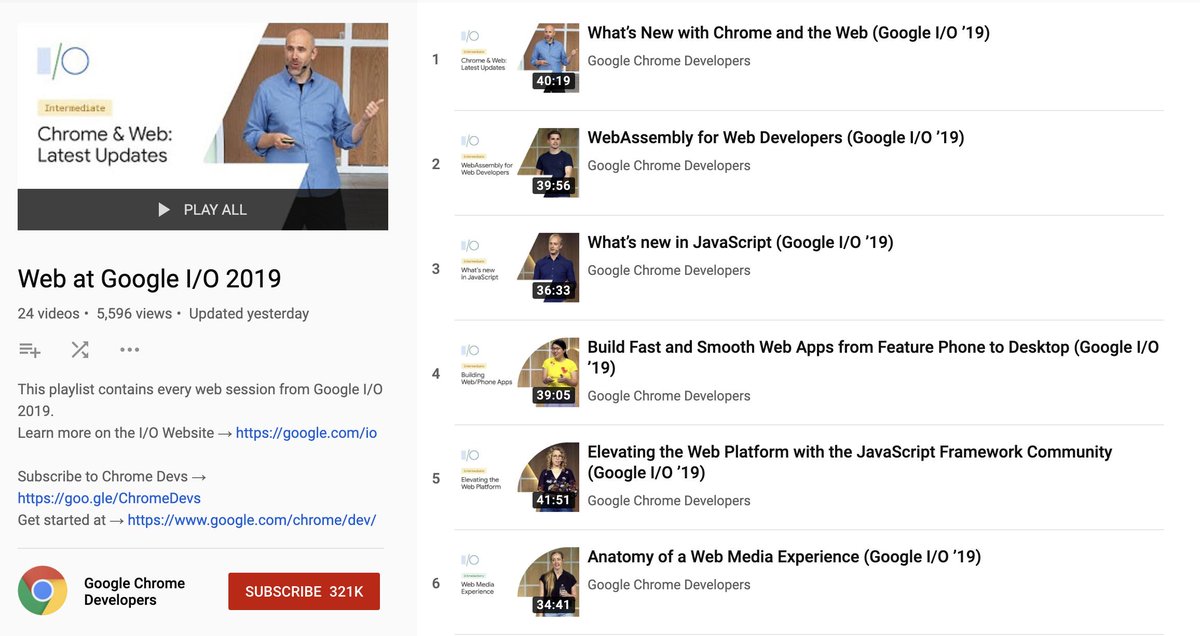This screenshot has width=1200, height=636.
Task: Click channel name under Elevating the Web Platform video
Action: [669, 501]
